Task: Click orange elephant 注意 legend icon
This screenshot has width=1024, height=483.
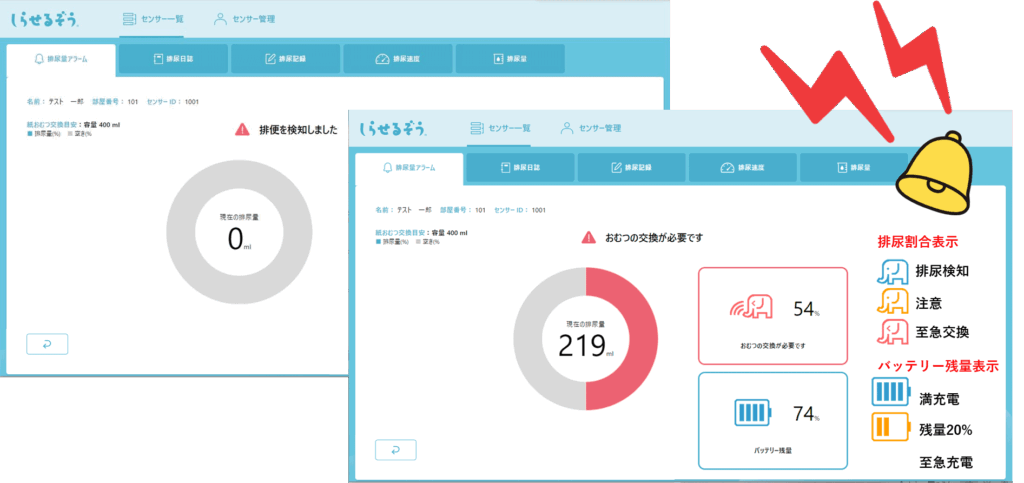Action: pyautogui.click(x=892, y=302)
